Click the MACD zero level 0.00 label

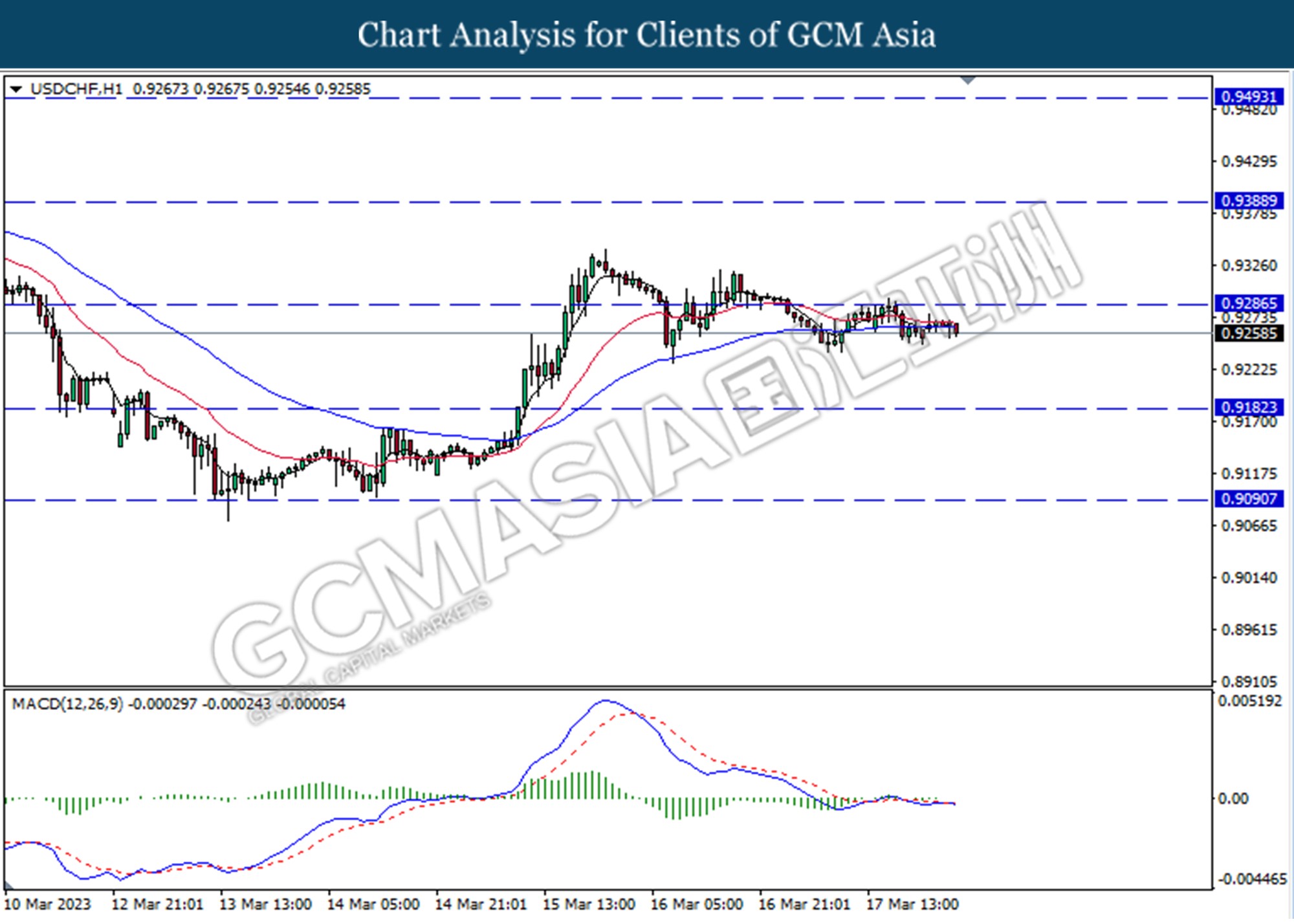click(1233, 799)
